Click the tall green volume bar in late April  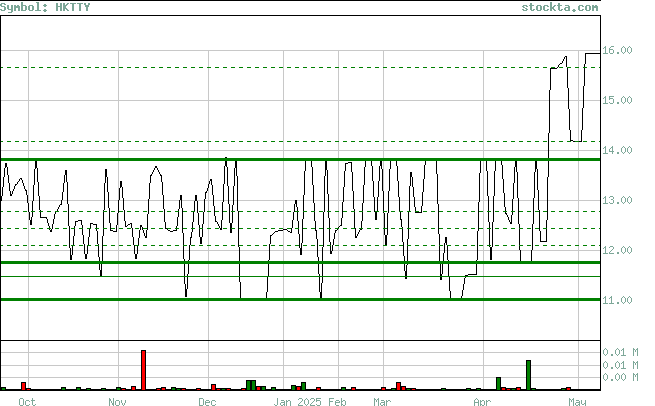528,375
